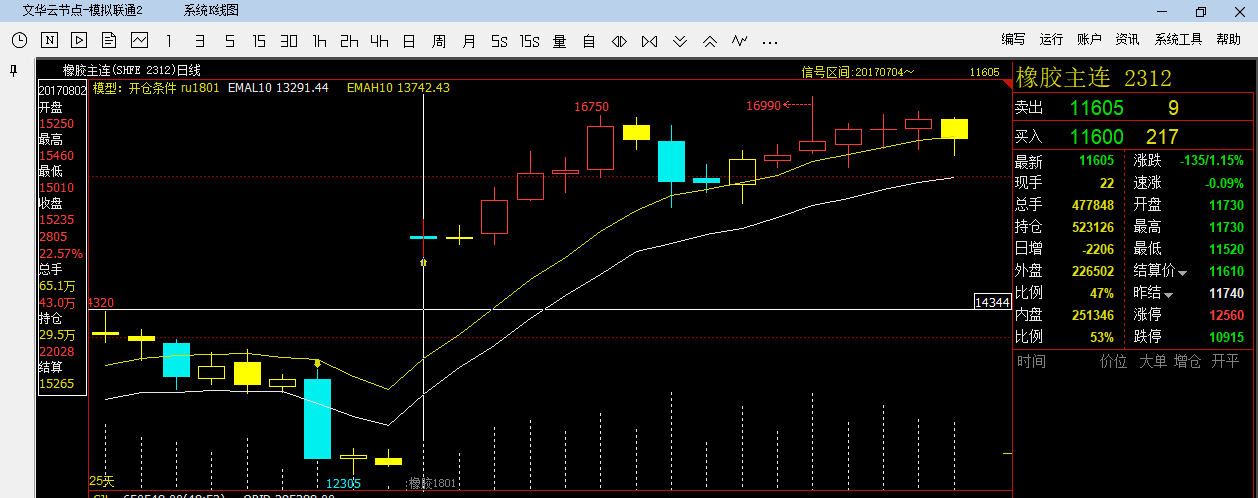Open the 运行 menu
1258x498 pixels.
tap(1051, 39)
